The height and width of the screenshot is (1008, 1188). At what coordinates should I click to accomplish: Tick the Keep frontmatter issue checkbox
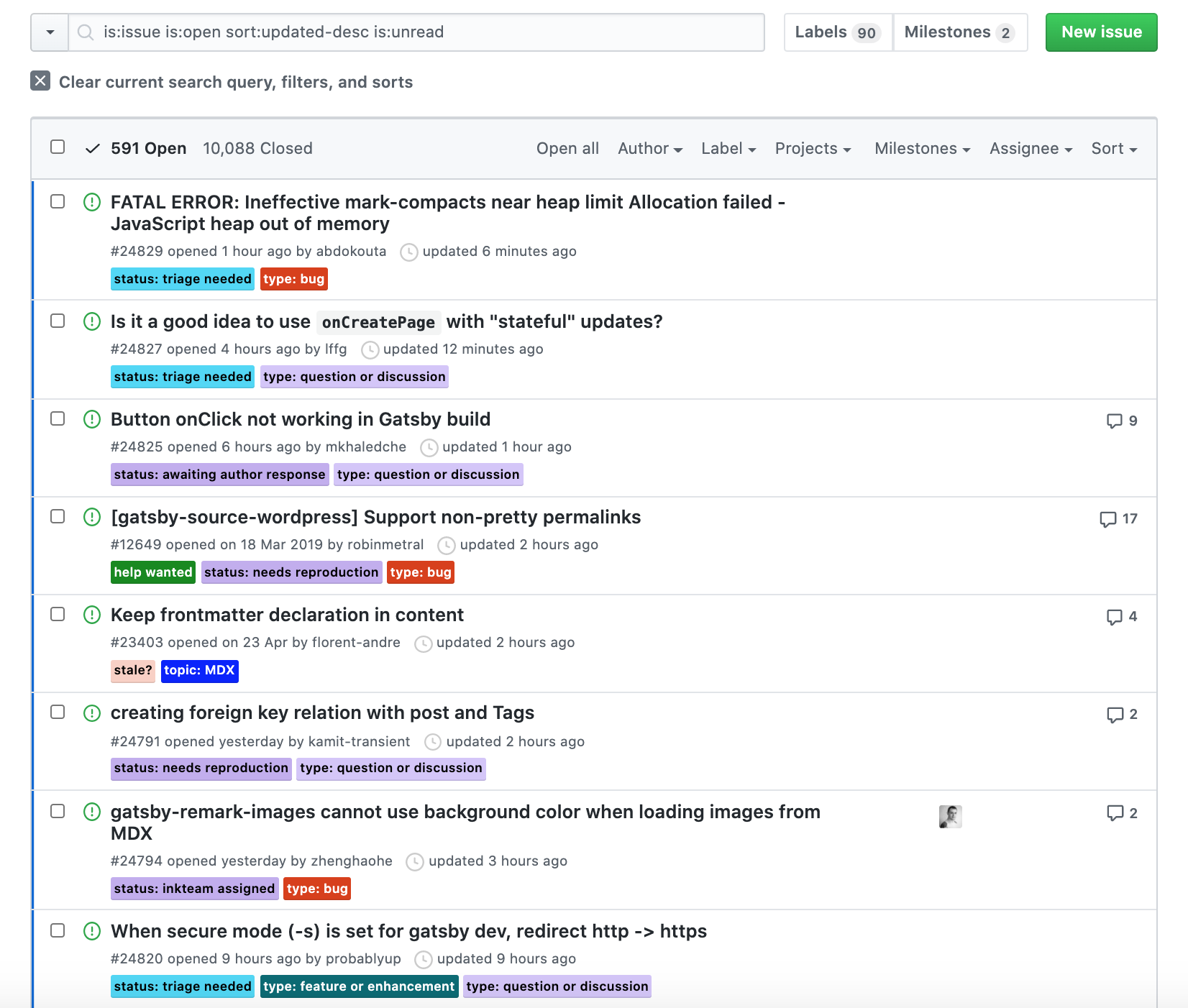[x=58, y=614]
